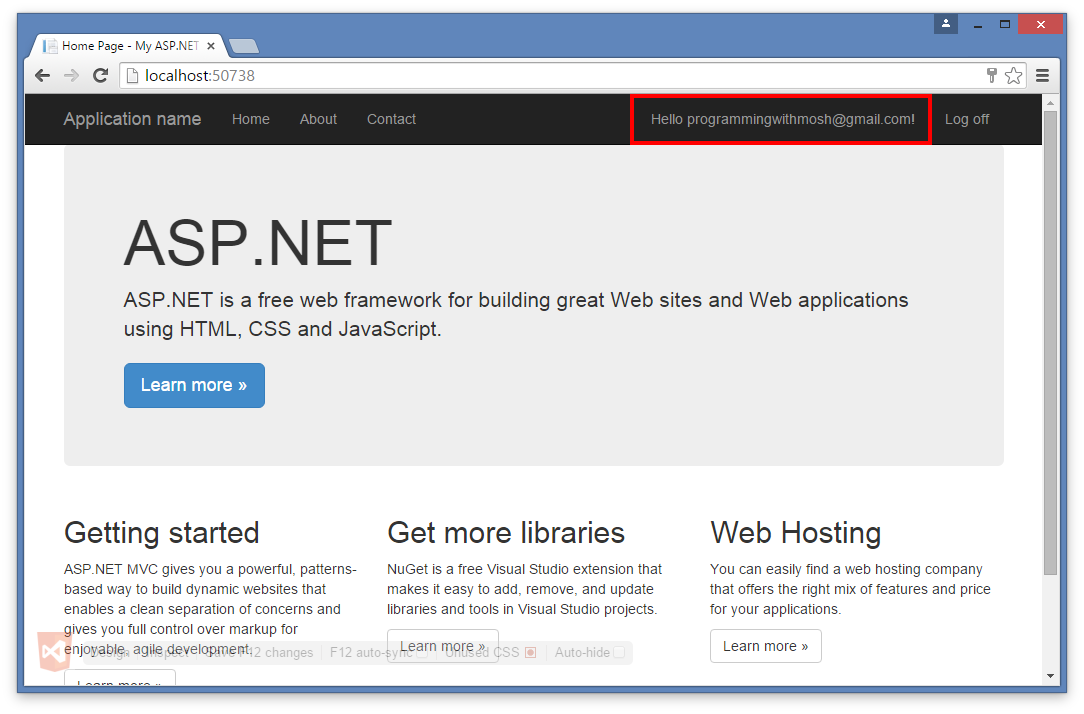Minimize the Chrome window
Screen dimensions: 1084x714
coord(978,25)
